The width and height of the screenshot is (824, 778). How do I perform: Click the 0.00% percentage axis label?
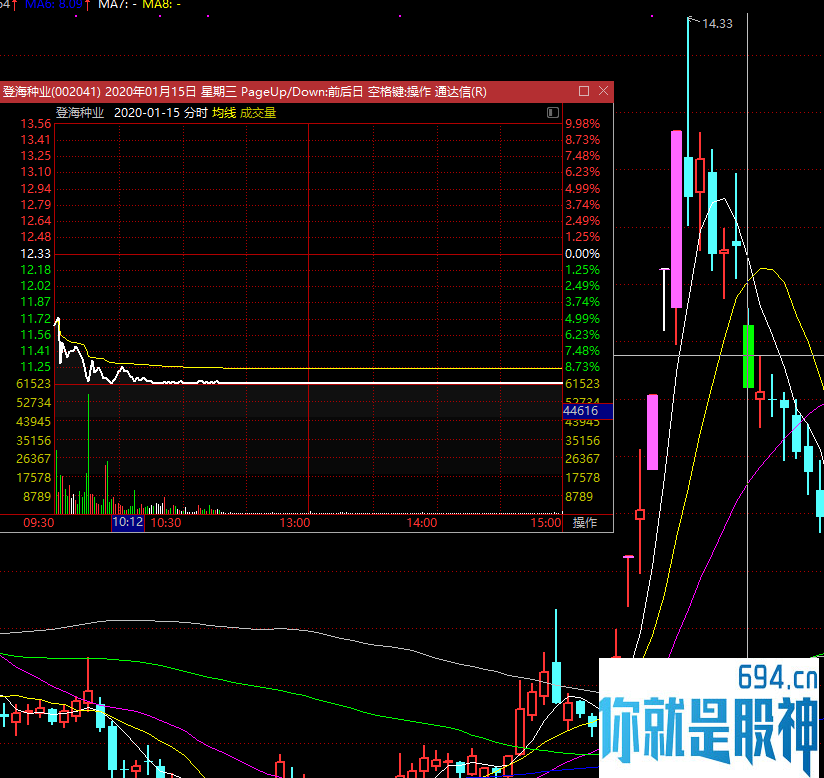click(582, 254)
